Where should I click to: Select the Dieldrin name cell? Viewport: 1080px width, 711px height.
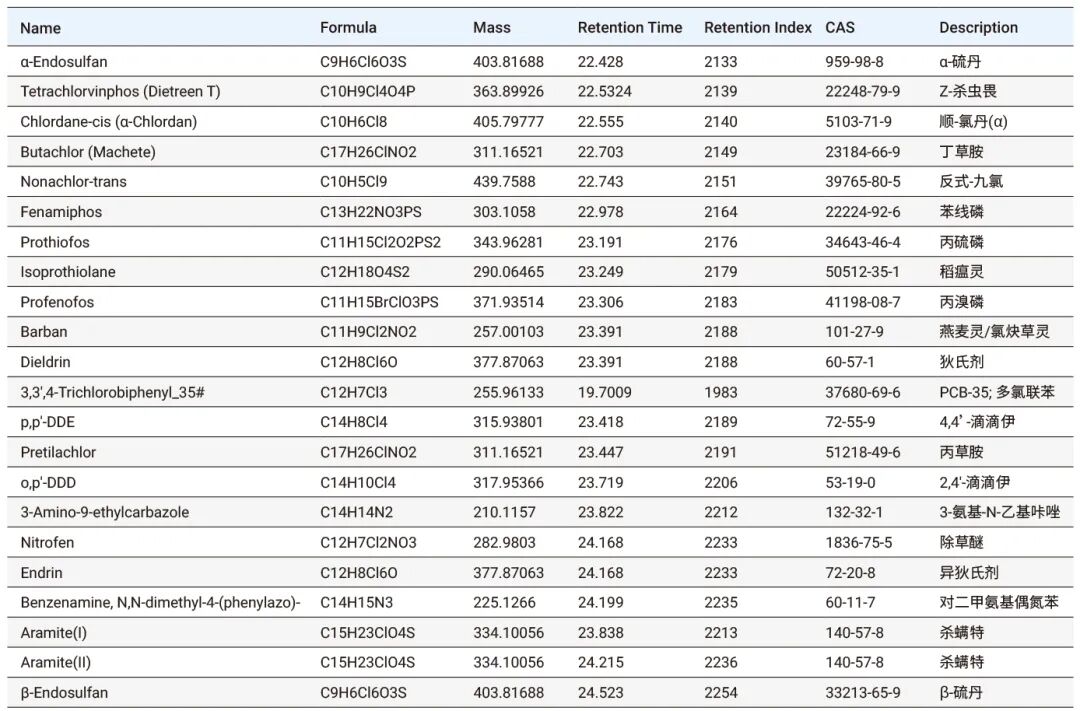[x=45, y=362]
